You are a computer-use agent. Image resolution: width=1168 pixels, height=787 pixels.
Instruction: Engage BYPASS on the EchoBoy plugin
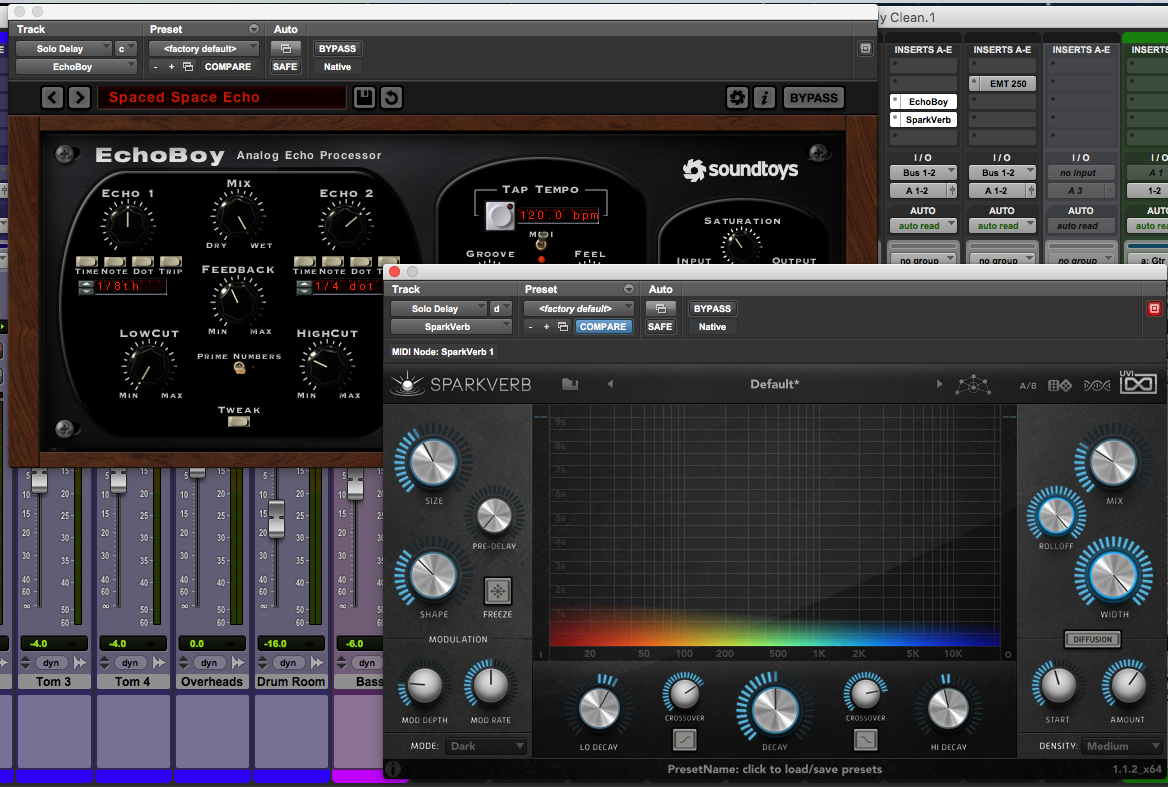click(813, 97)
